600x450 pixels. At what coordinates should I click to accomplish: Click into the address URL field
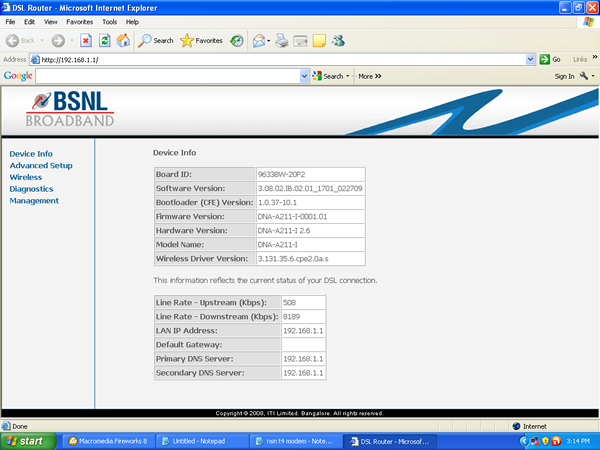(282, 60)
